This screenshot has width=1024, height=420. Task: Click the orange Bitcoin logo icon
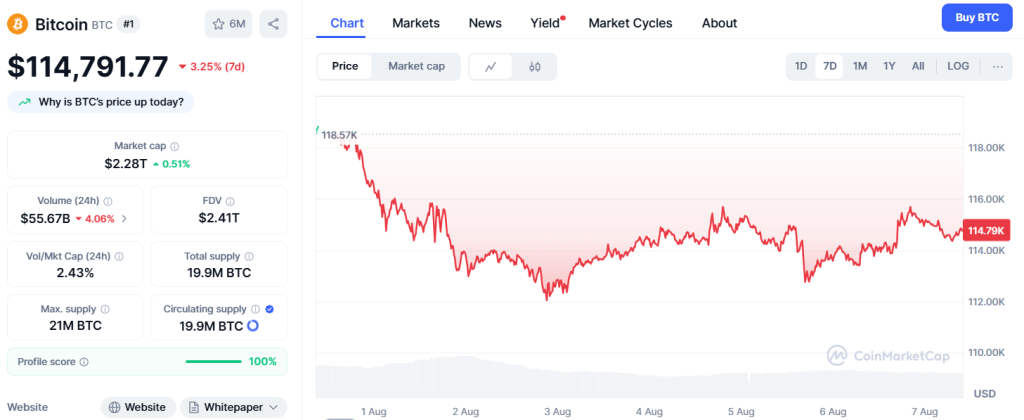pos(17,23)
